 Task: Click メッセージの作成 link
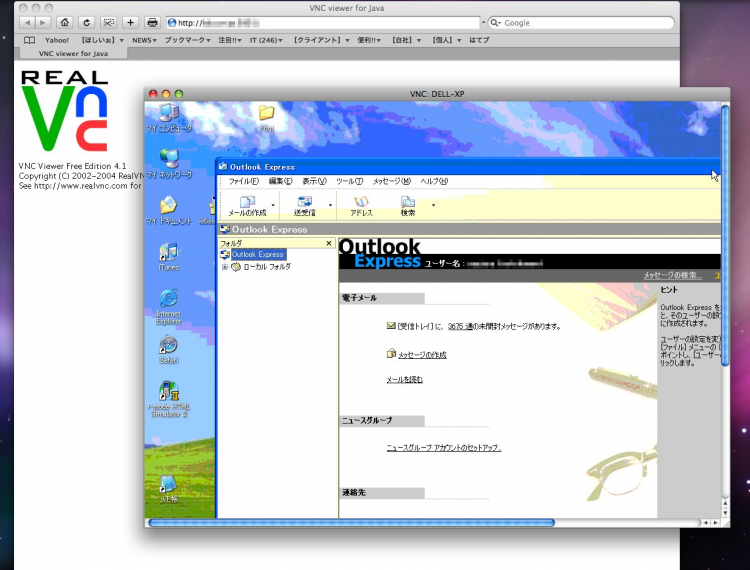coord(422,355)
